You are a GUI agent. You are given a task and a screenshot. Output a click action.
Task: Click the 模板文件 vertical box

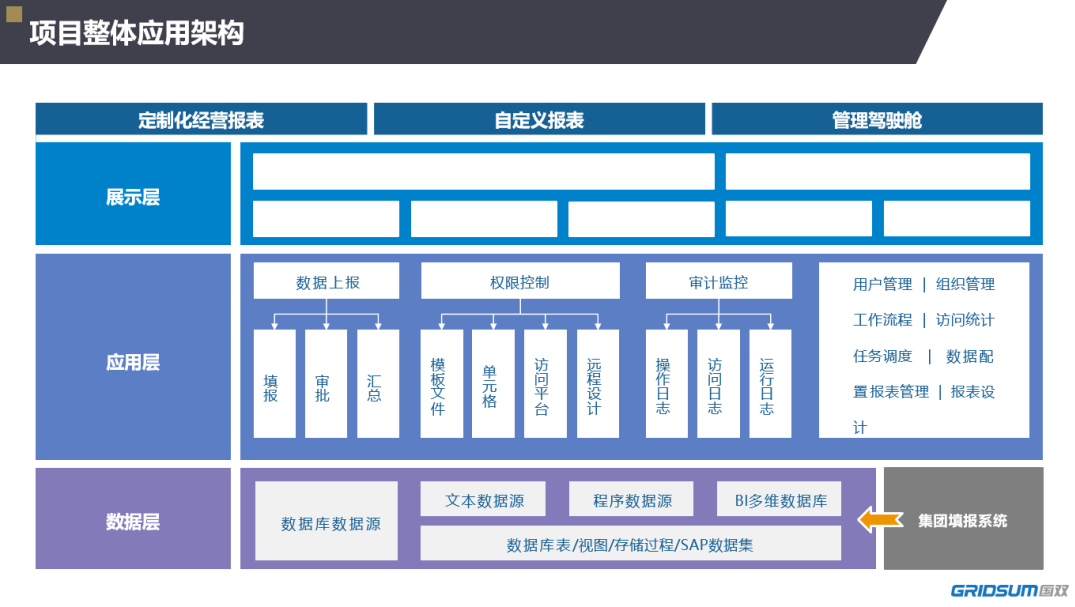(x=442, y=383)
